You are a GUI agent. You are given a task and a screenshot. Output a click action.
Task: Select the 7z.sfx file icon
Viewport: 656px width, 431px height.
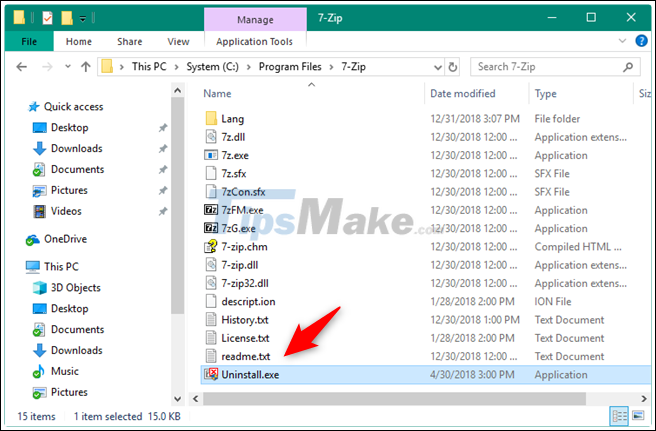[x=211, y=173]
